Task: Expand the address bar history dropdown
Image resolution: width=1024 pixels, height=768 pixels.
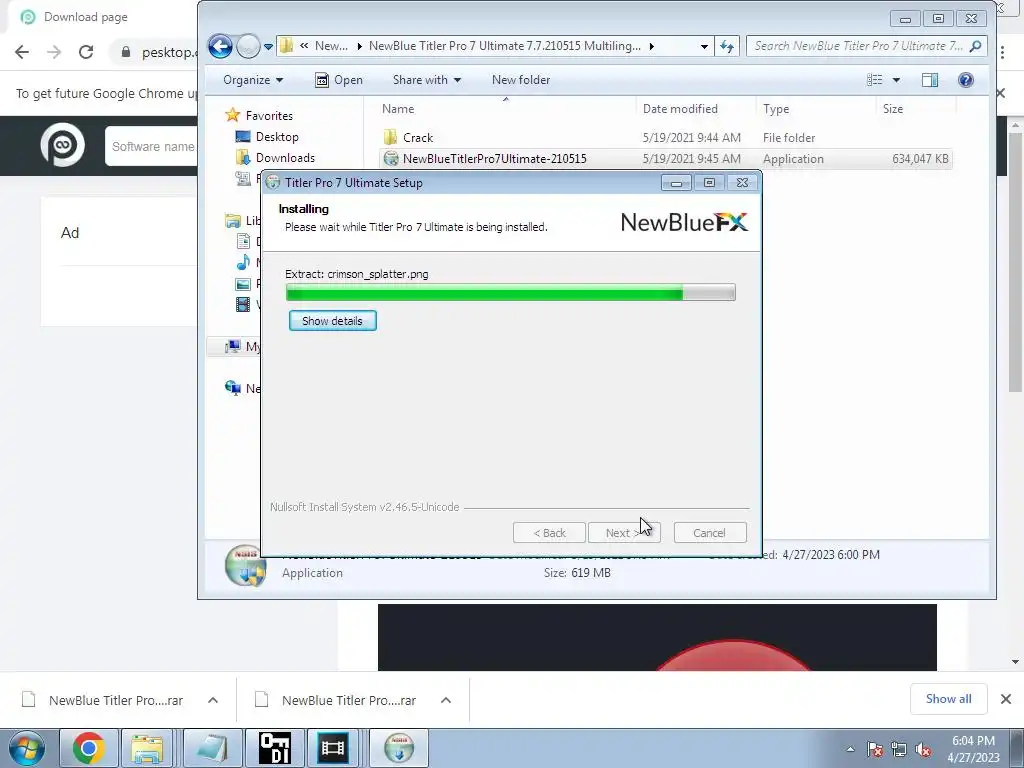Action: (704, 46)
